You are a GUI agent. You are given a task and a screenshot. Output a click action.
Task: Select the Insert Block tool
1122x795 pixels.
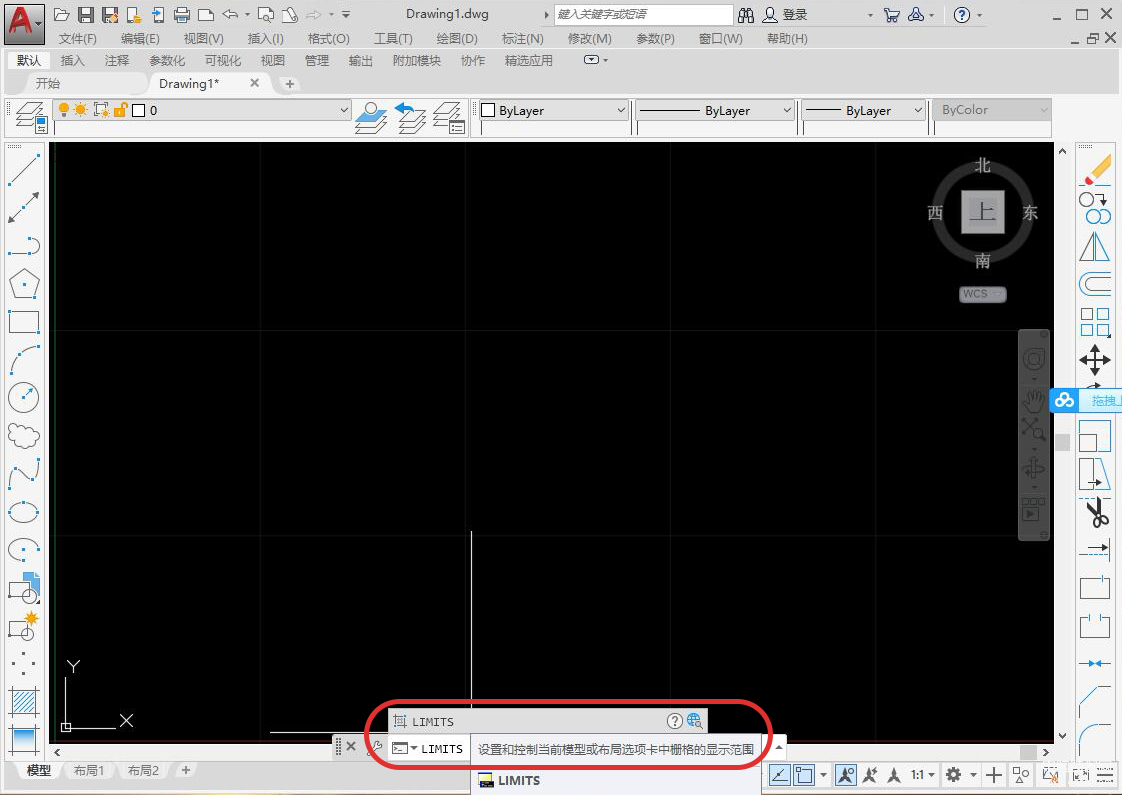(24, 588)
